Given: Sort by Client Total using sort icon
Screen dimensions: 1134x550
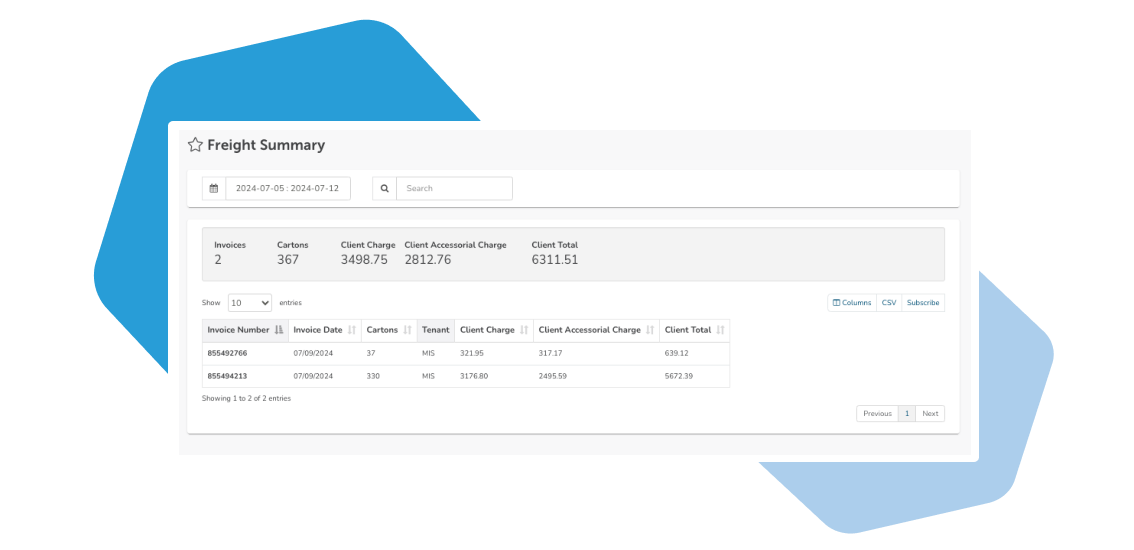Looking at the screenshot, I should pos(720,330).
